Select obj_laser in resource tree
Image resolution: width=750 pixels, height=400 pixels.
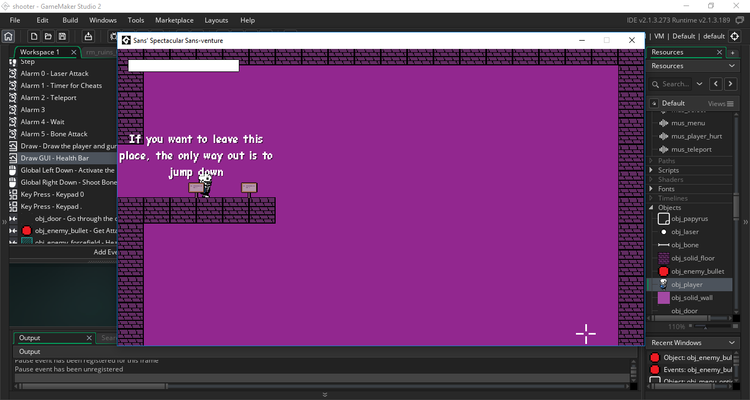684,232
